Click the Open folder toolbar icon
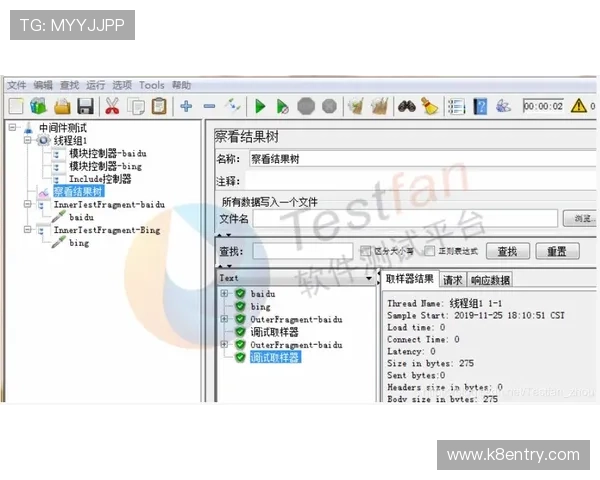This screenshot has height=480, width=600. [62, 106]
